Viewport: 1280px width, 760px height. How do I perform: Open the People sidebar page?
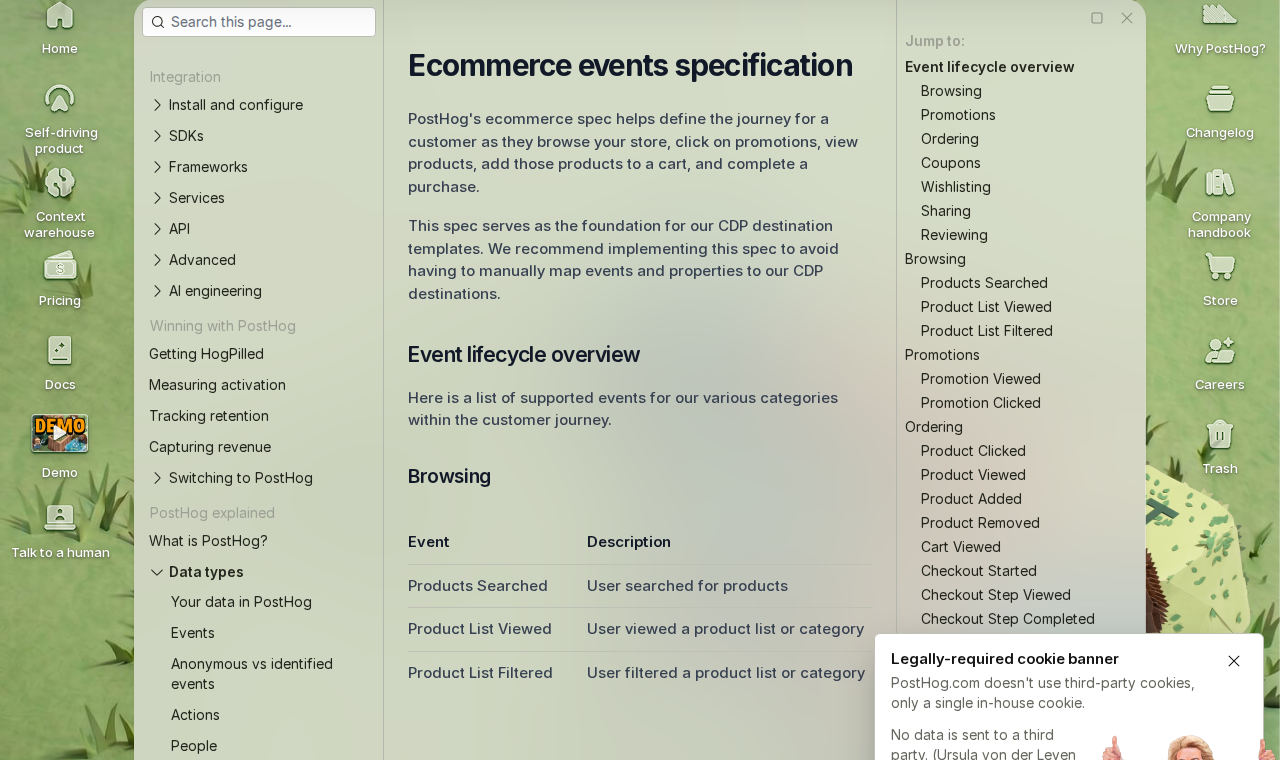coord(194,746)
